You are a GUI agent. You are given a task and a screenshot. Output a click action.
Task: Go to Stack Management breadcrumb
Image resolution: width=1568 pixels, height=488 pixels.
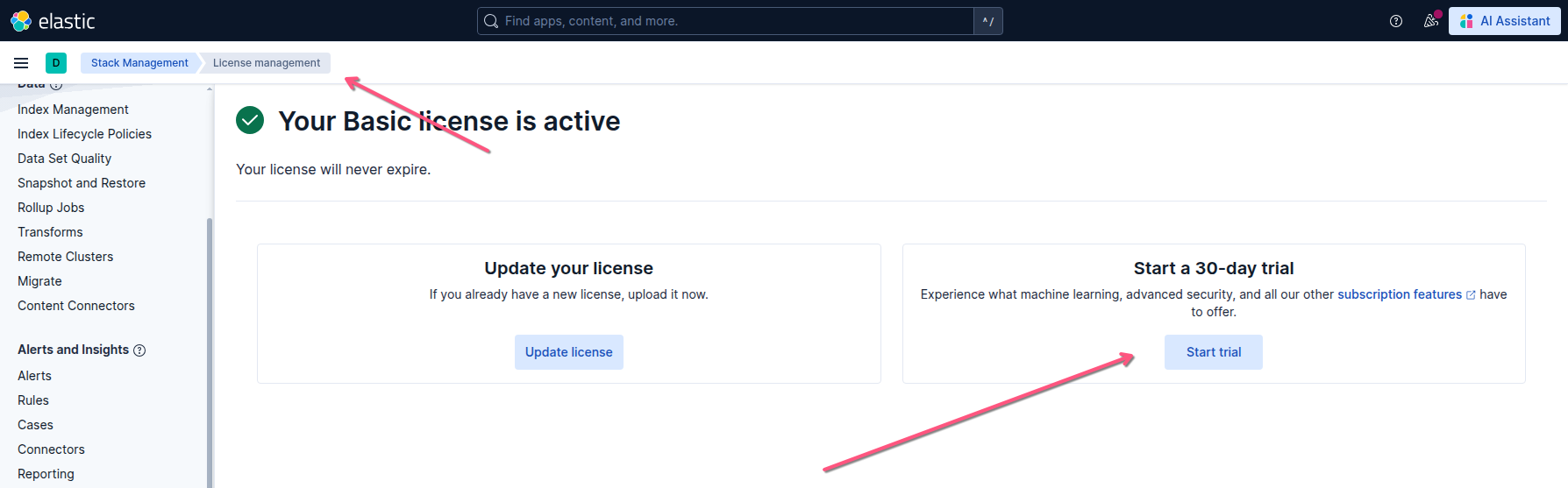139,63
